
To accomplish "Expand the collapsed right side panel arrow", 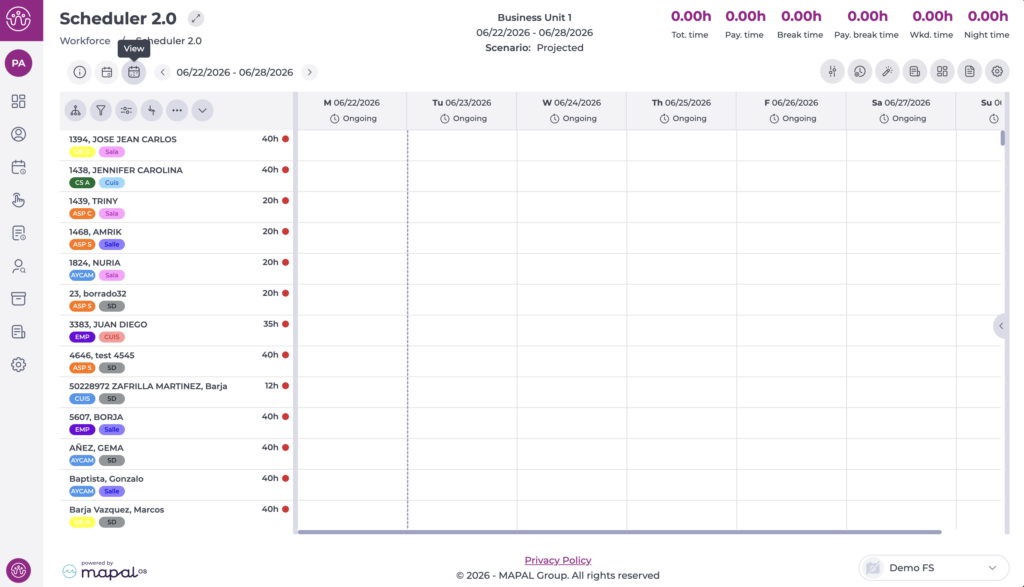I will (1000, 326).
